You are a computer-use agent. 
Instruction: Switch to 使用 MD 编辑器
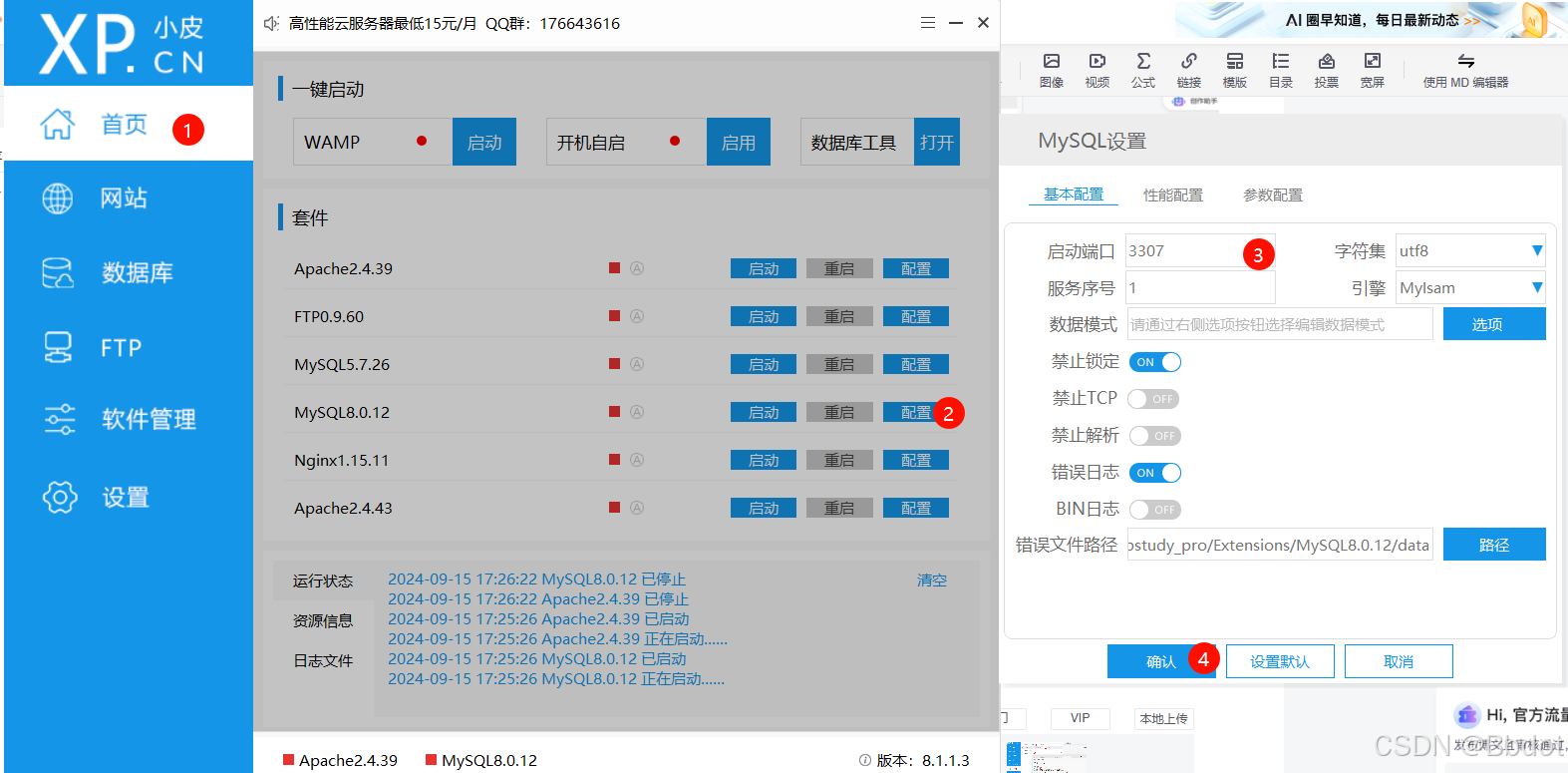(x=1465, y=71)
